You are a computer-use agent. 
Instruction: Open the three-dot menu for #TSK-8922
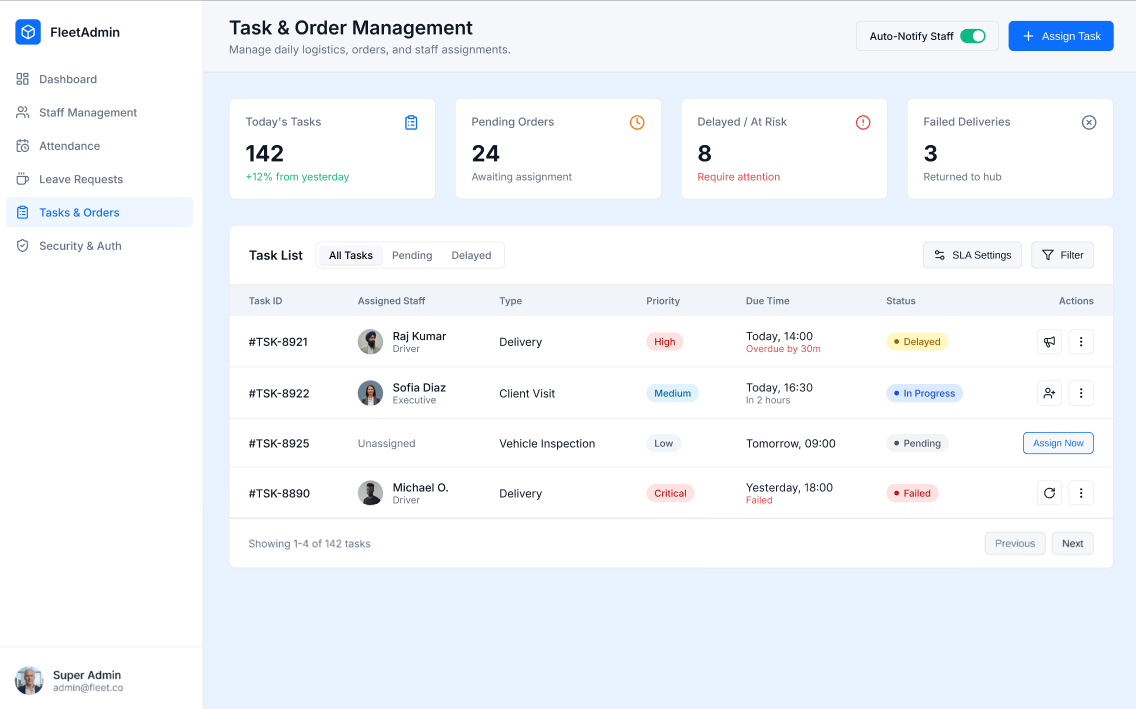pos(1081,393)
